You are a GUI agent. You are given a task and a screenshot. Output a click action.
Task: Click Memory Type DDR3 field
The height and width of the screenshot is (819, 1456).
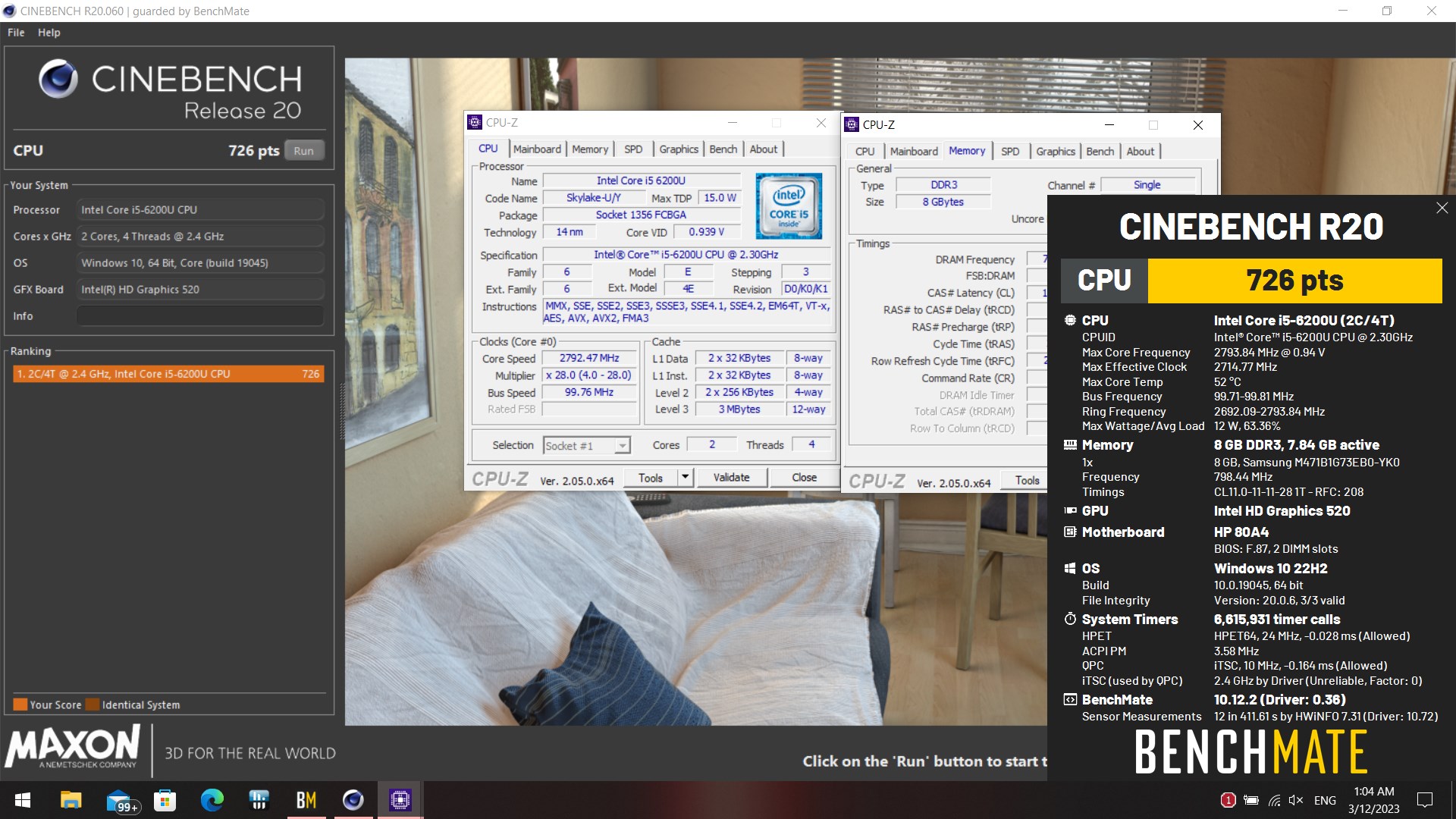(x=943, y=184)
